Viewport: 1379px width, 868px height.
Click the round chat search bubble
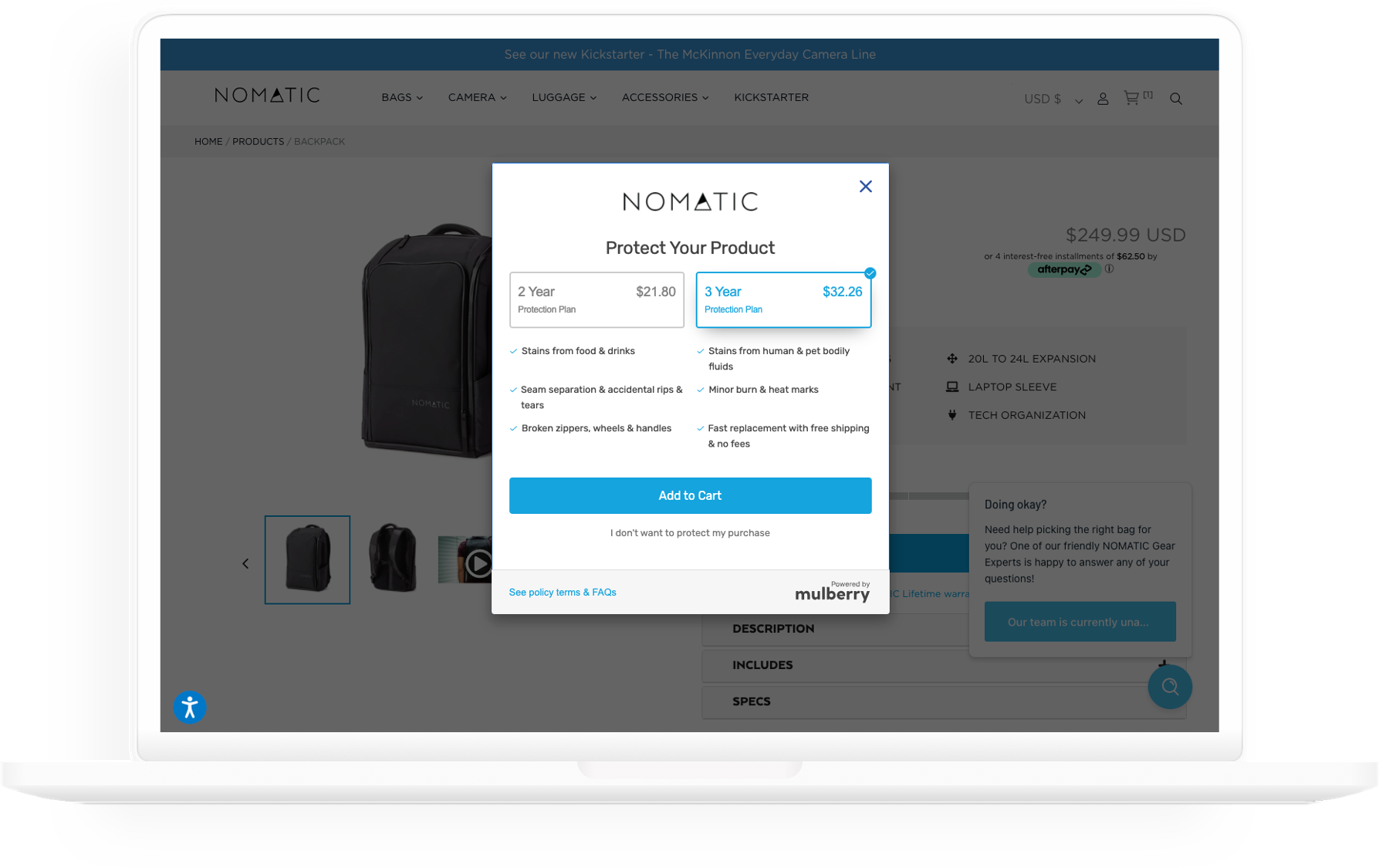click(1169, 687)
